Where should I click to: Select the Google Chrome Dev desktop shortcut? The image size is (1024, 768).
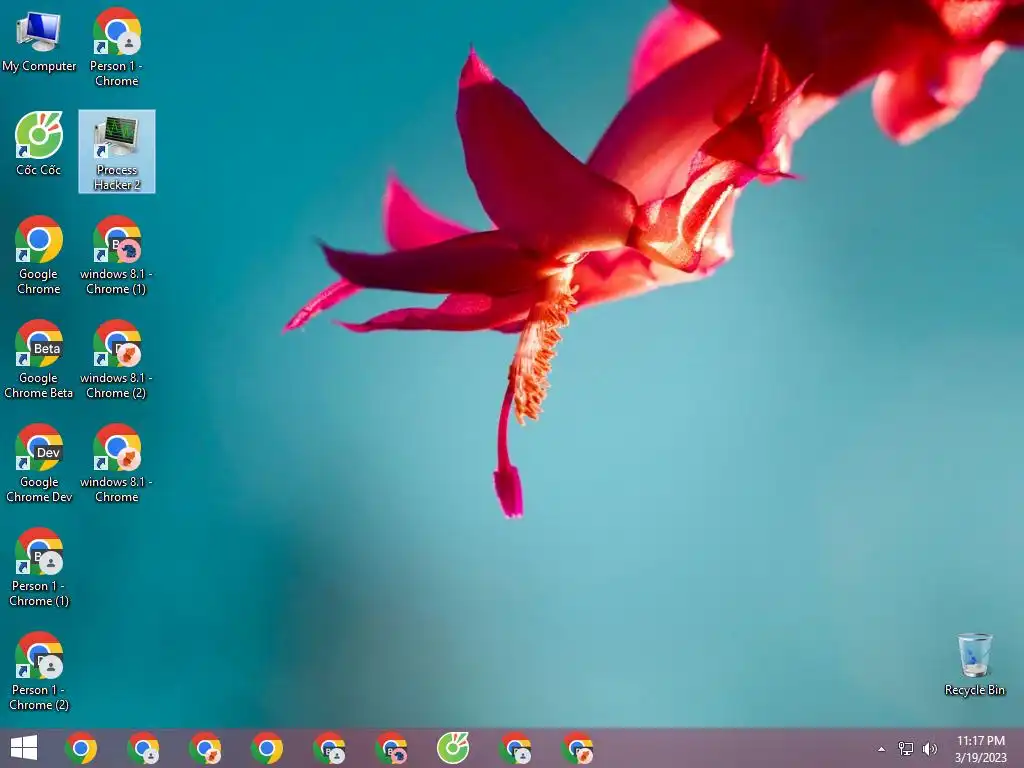(x=39, y=463)
